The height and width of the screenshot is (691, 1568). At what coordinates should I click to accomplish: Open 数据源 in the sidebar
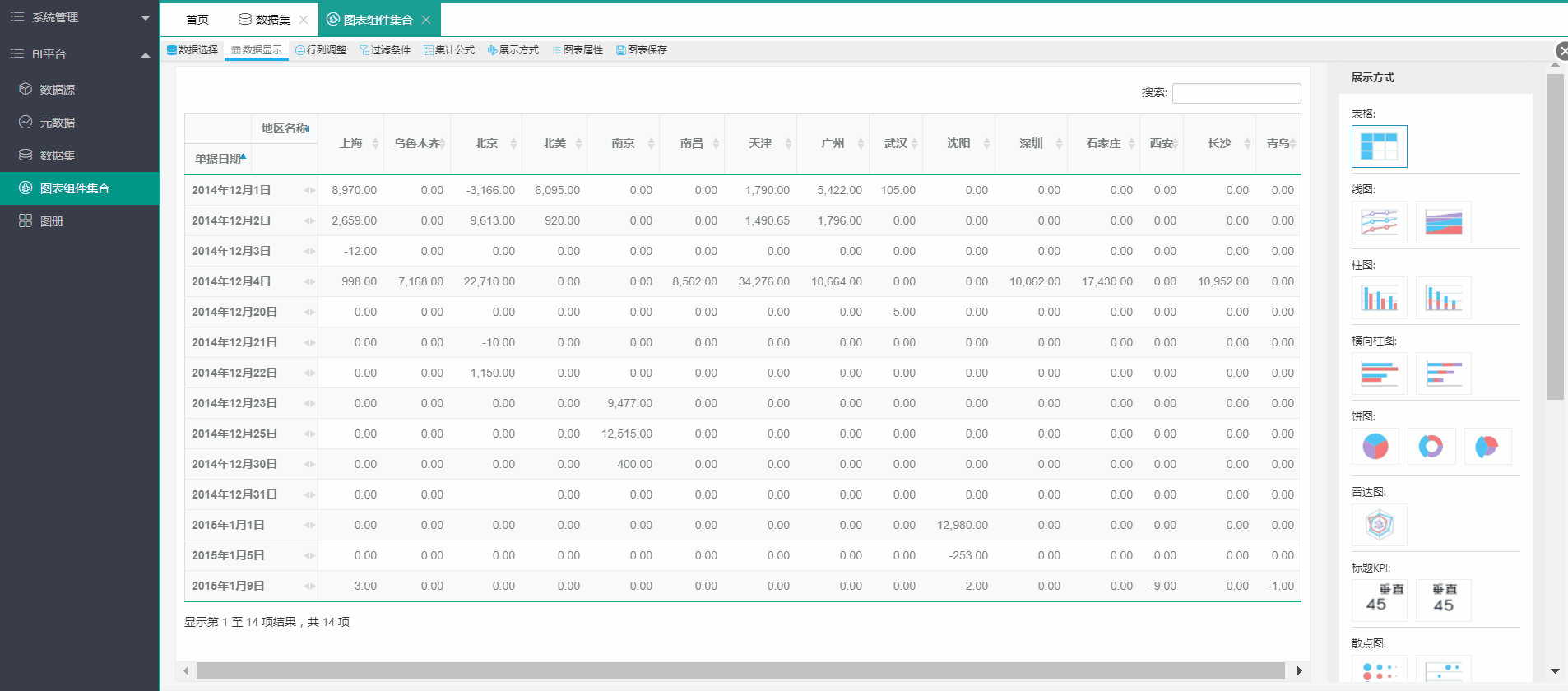tap(58, 90)
